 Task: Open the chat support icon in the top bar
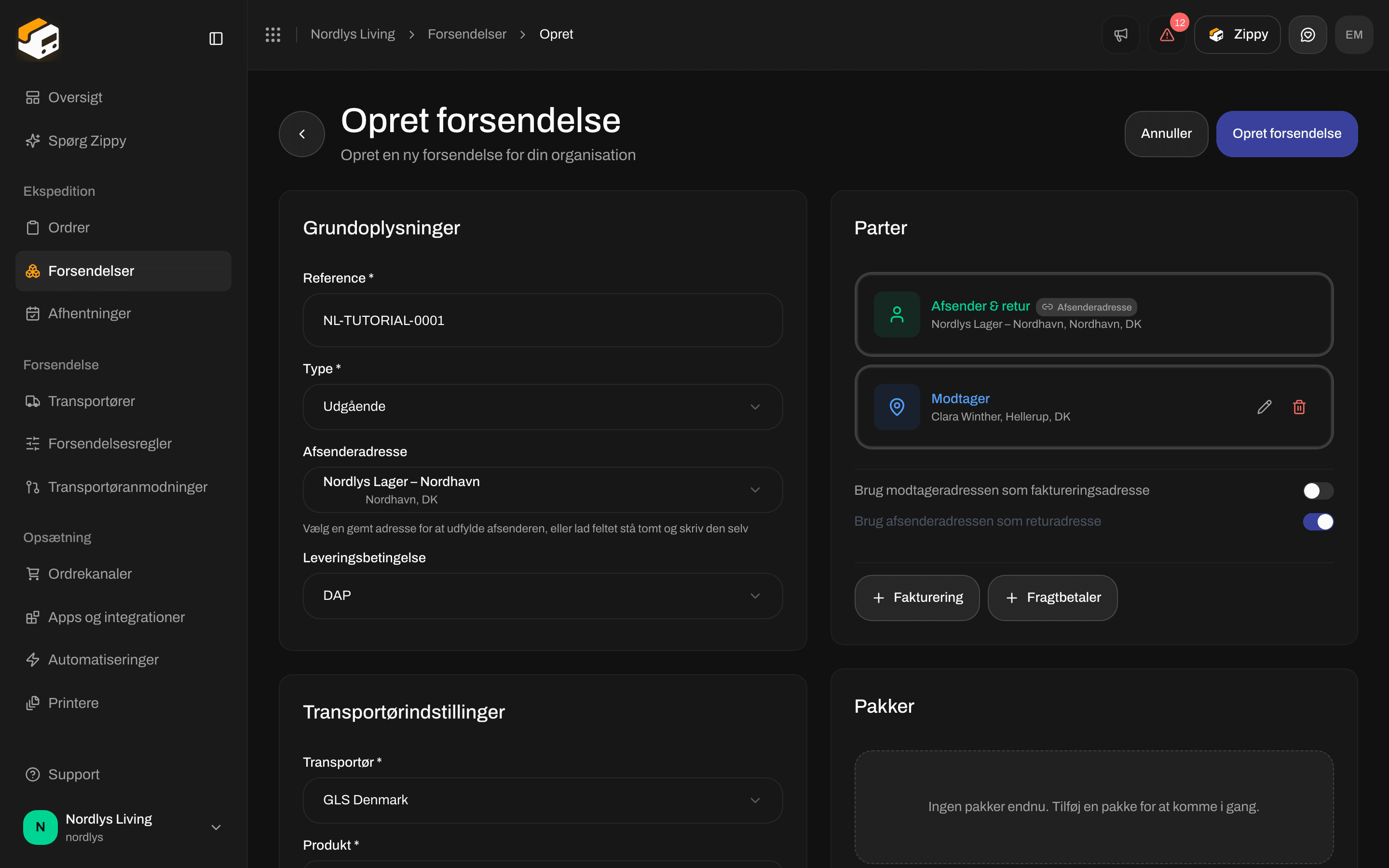click(1307, 34)
